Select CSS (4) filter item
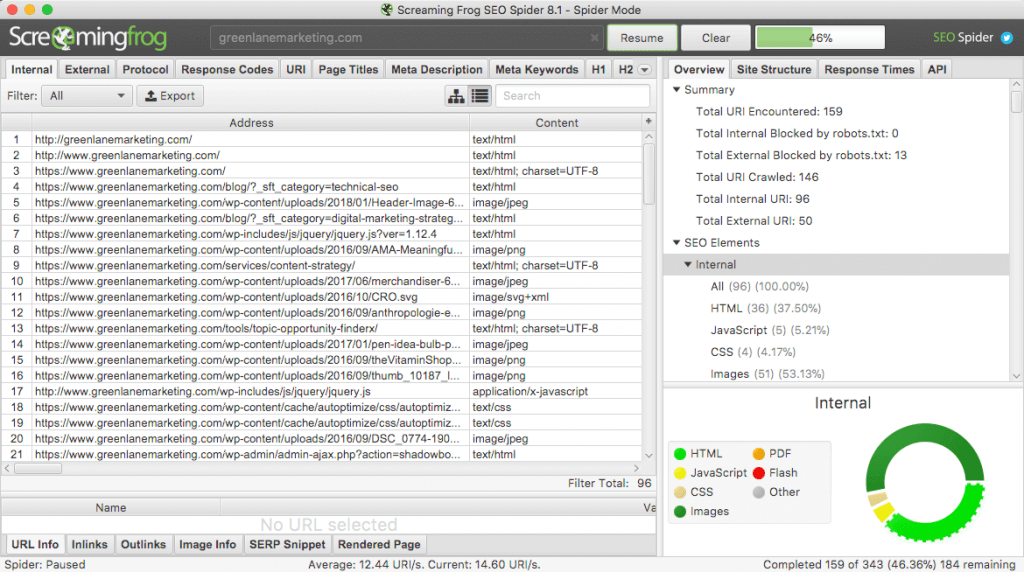This screenshot has height=572, width=1024. [x=753, y=352]
